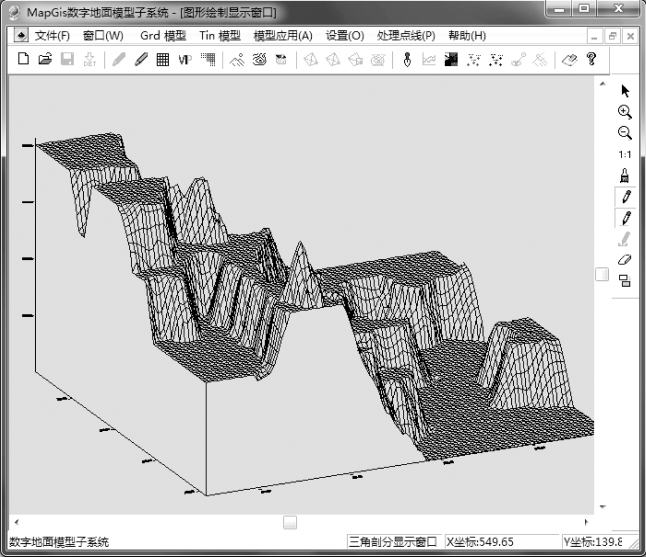Image resolution: width=646 pixels, height=557 pixels.
Task: Reset view with the 1:1 button
Action: [625, 154]
